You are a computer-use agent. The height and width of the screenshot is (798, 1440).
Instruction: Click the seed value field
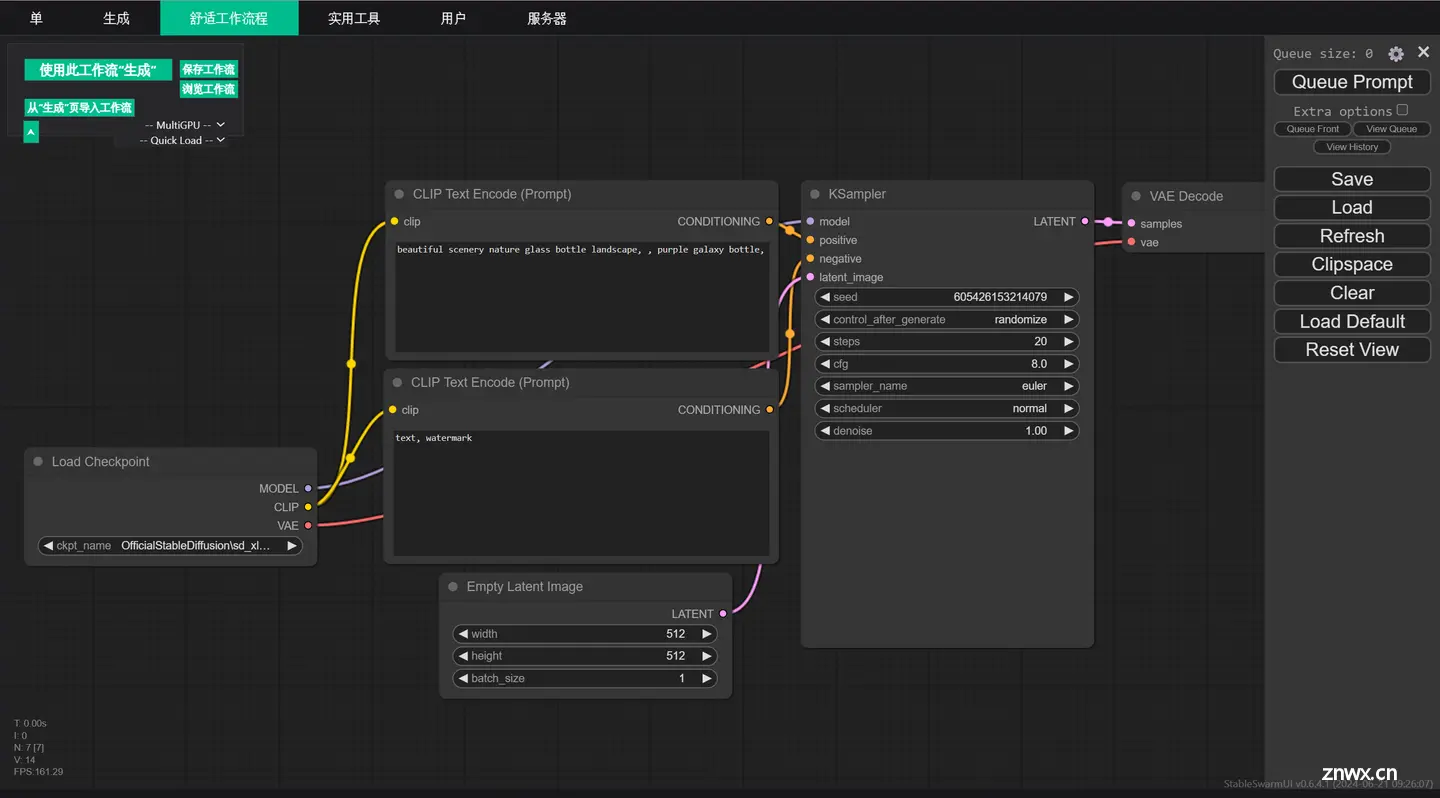click(947, 297)
